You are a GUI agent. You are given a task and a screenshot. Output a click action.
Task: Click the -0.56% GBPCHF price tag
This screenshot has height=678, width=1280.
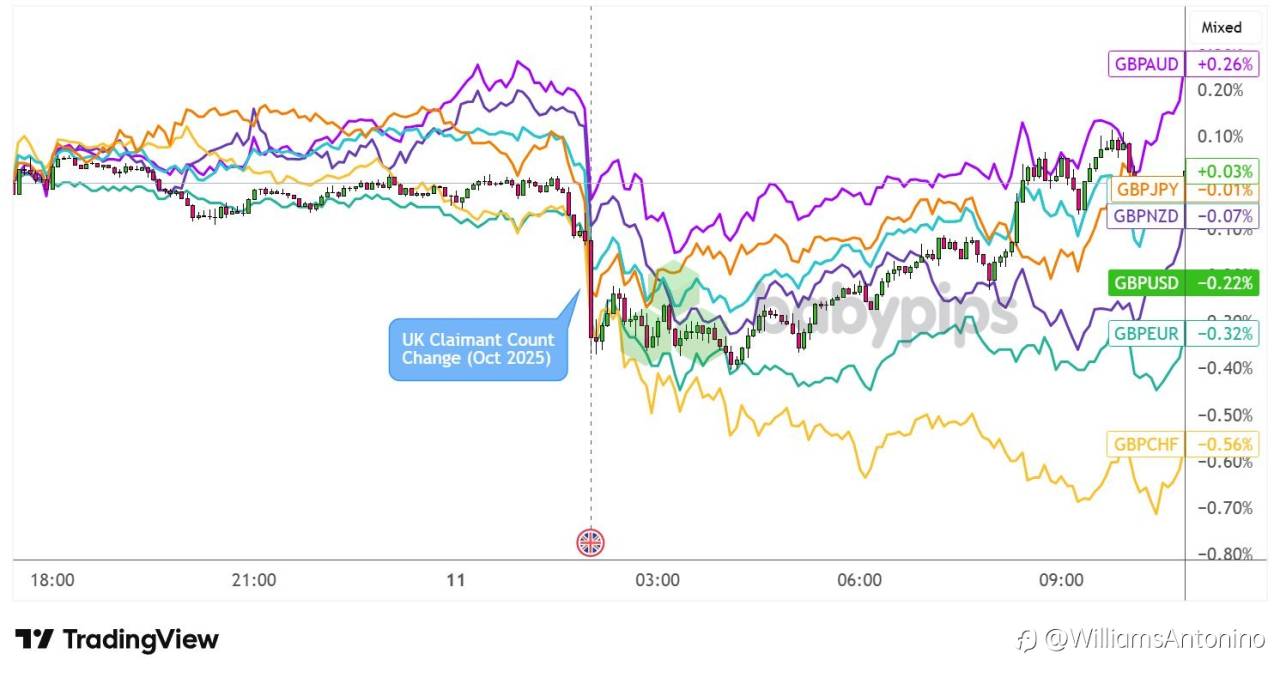tap(1221, 444)
